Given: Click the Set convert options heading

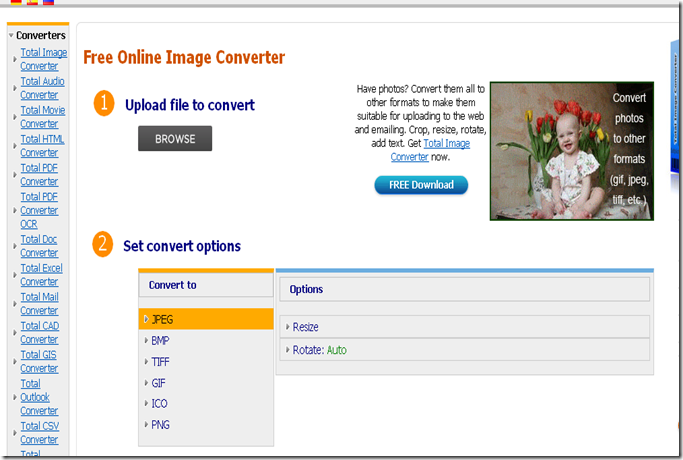Looking at the screenshot, I should [x=182, y=246].
